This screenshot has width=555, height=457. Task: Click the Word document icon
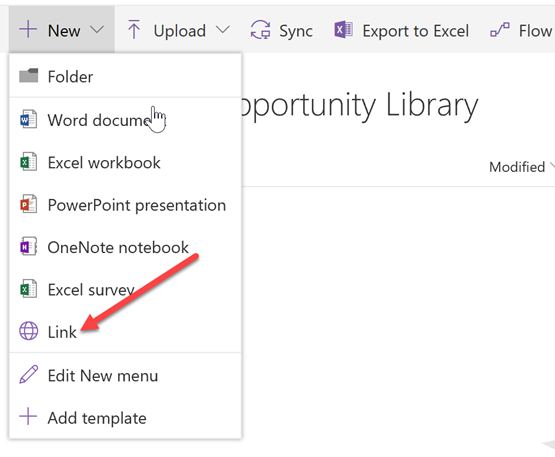pos(28,119)
